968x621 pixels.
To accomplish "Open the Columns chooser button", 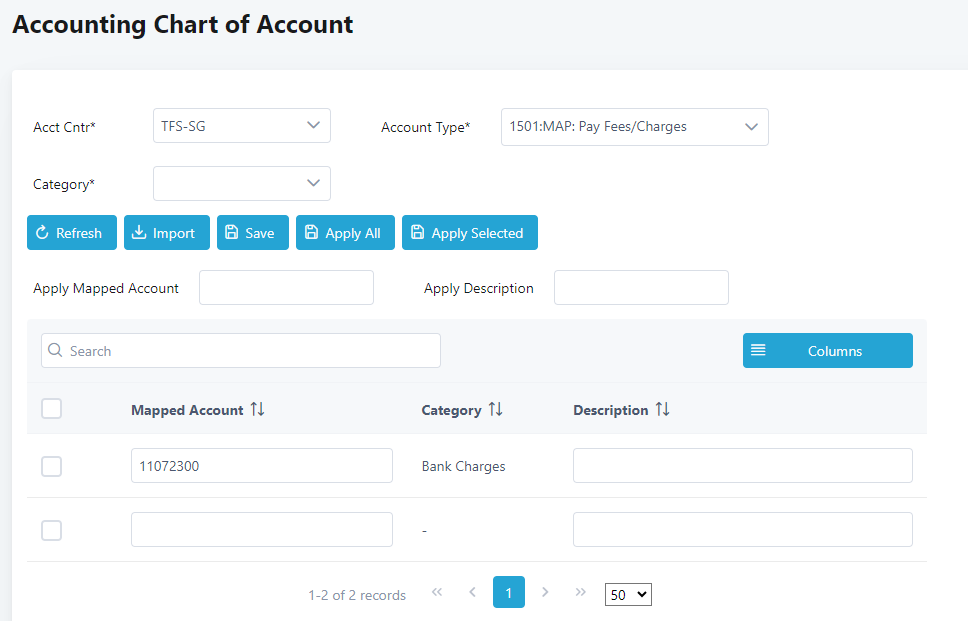I will pyautogui.click(x=827, y=351).
